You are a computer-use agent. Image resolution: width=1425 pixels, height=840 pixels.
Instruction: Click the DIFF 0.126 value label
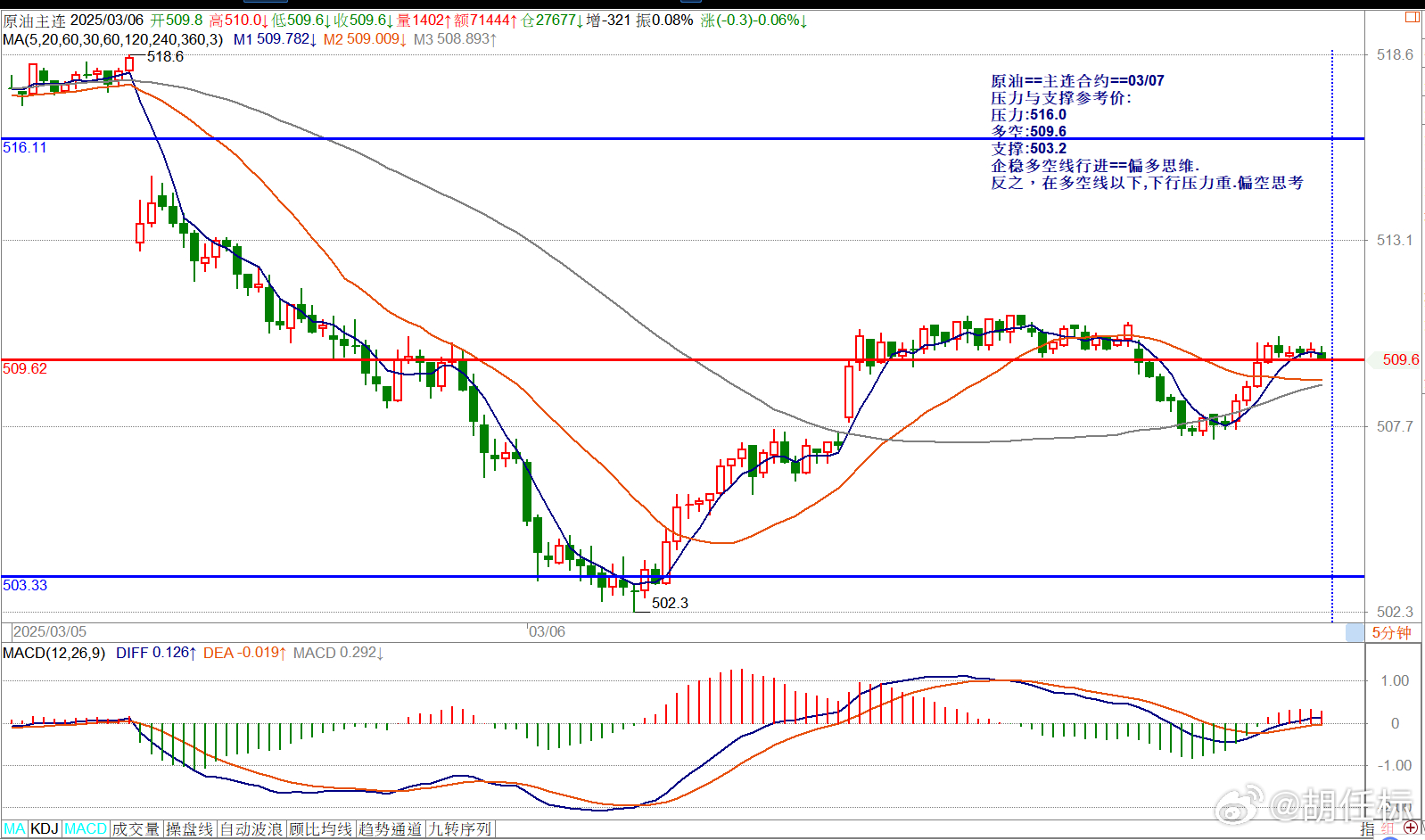tap(156, 653)
